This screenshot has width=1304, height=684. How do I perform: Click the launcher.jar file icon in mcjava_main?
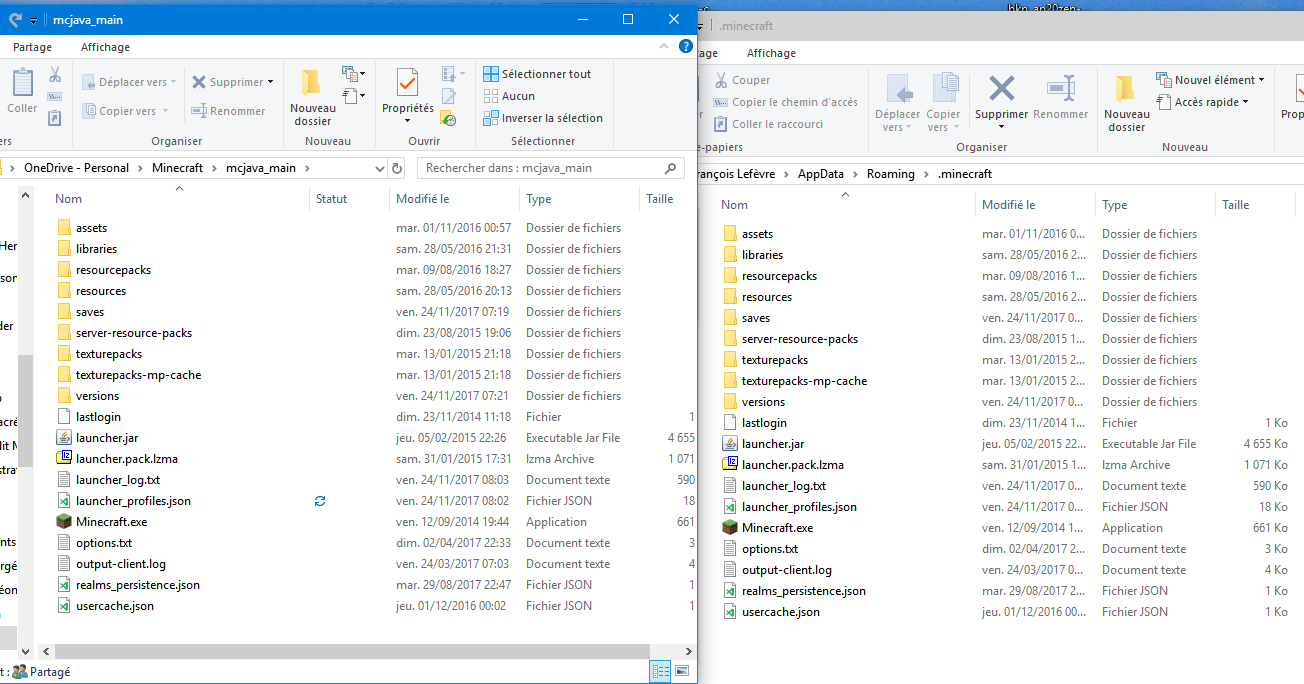64,438
